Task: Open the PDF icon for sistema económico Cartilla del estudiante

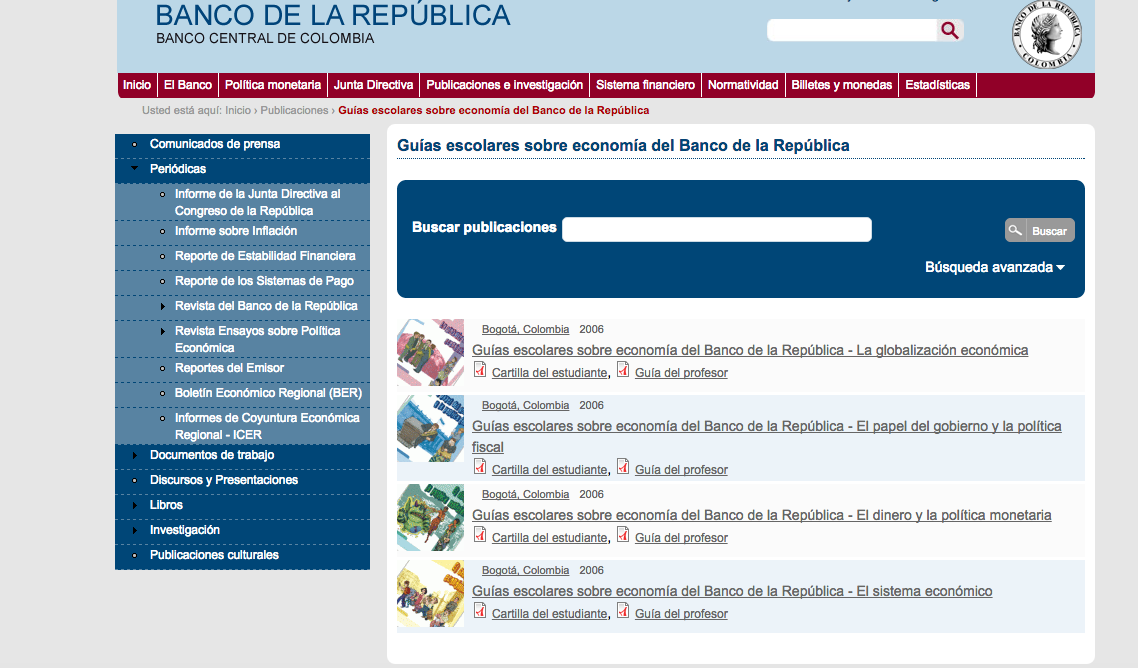Action: [x=479, y=610]
